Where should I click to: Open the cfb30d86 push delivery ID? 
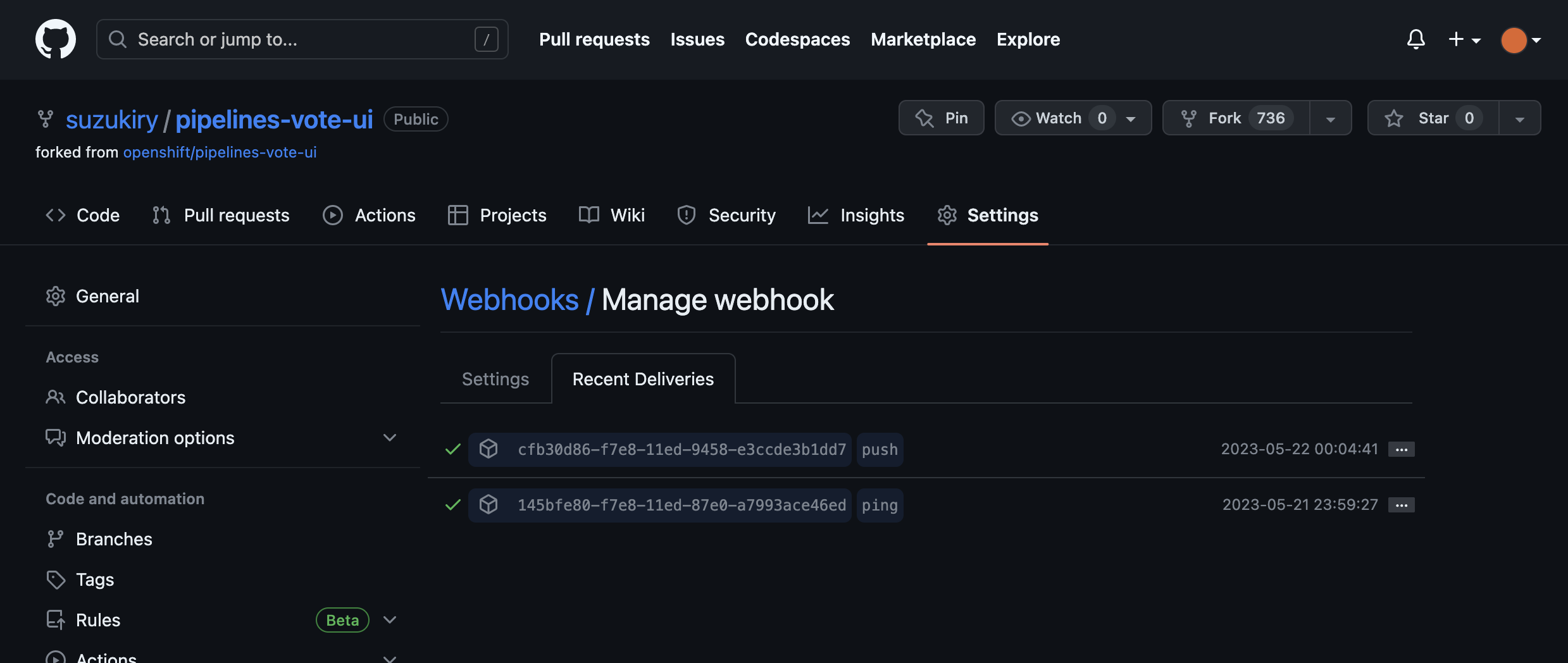pos(681,449)
